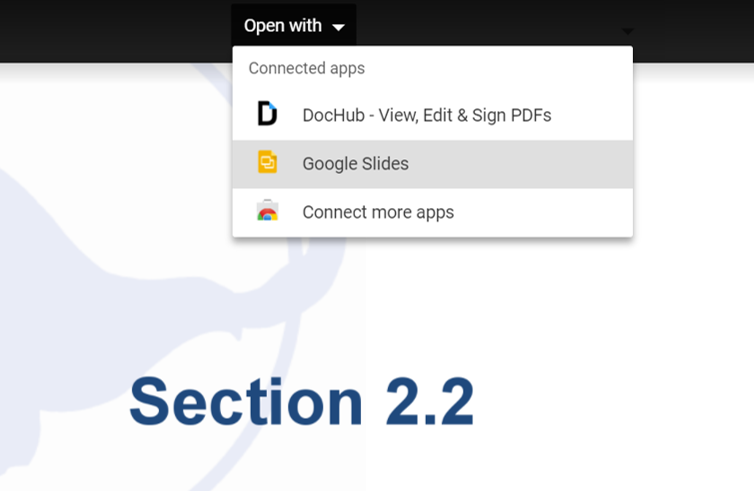The height and width of the screenshot is (491, 754).
Task: Click the white arrow beside Open with
Action: (338, 27)
